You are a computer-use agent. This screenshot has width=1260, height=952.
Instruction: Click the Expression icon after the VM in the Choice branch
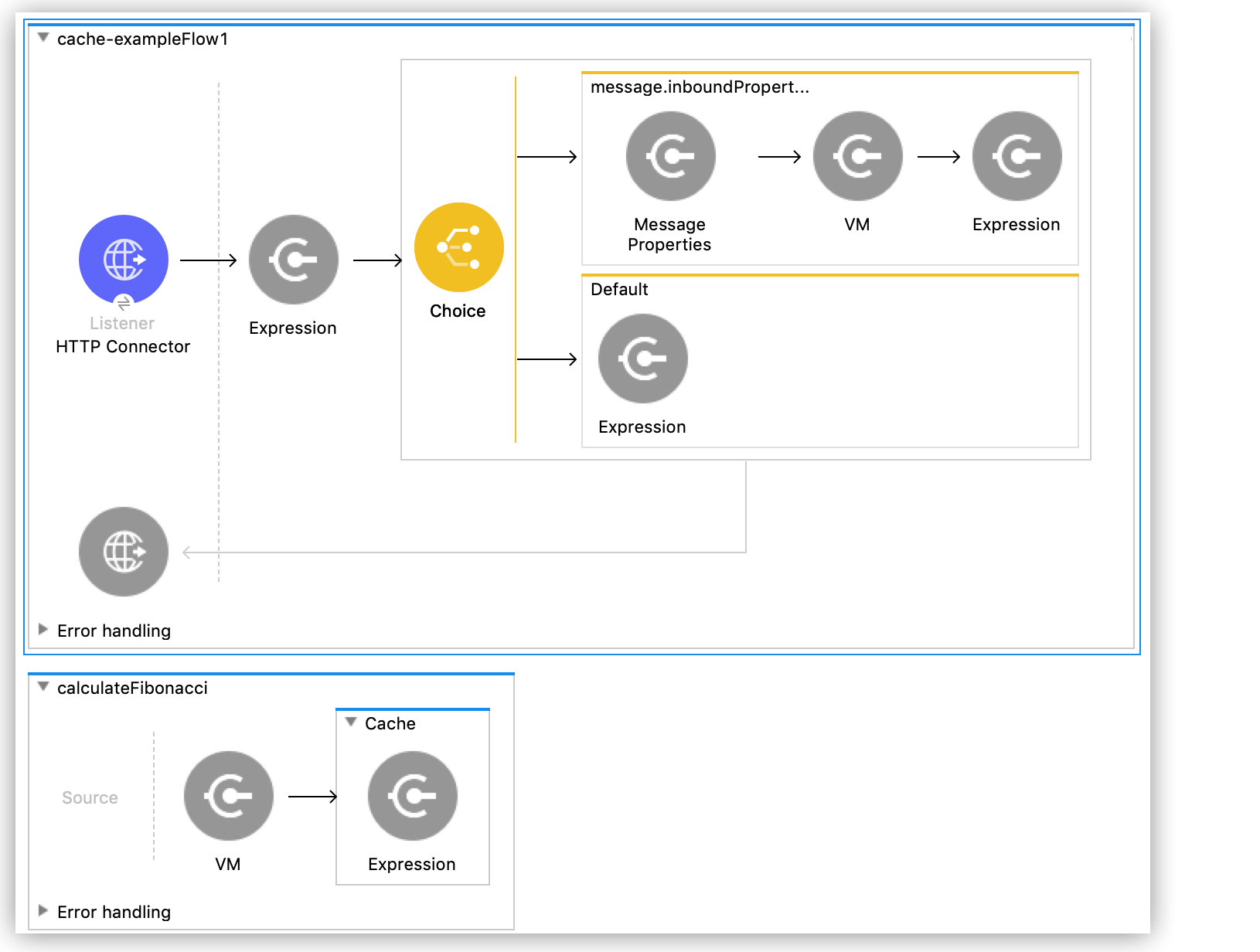point(1017,156)
